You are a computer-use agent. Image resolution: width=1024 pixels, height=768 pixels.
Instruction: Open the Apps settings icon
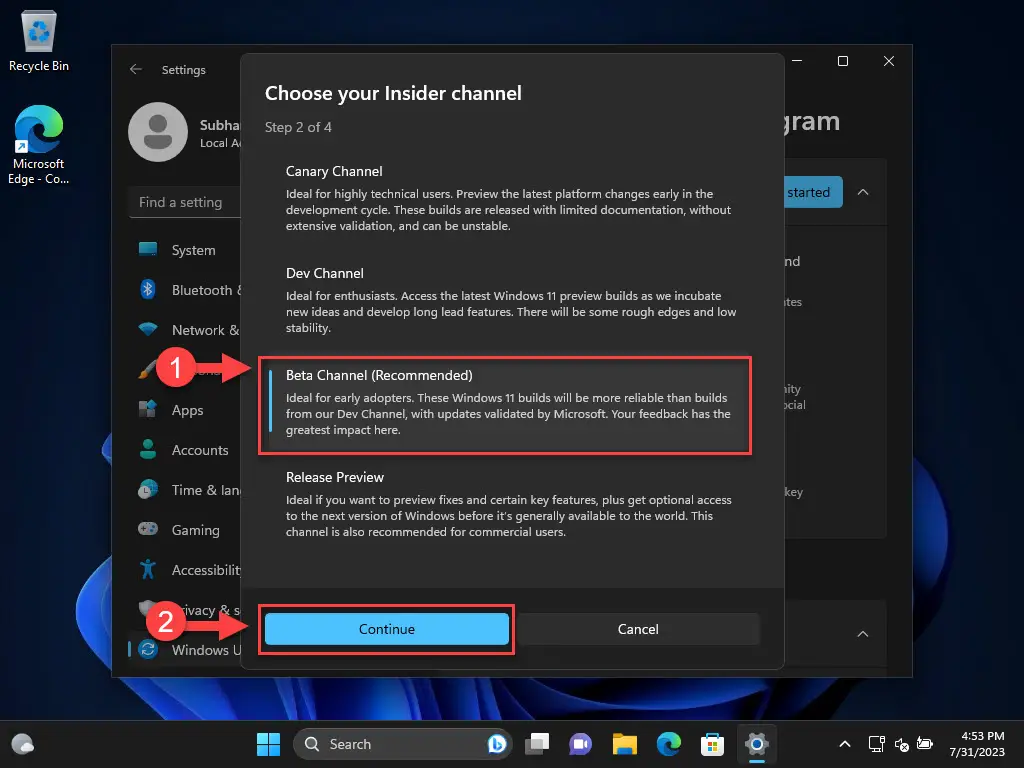148,409
